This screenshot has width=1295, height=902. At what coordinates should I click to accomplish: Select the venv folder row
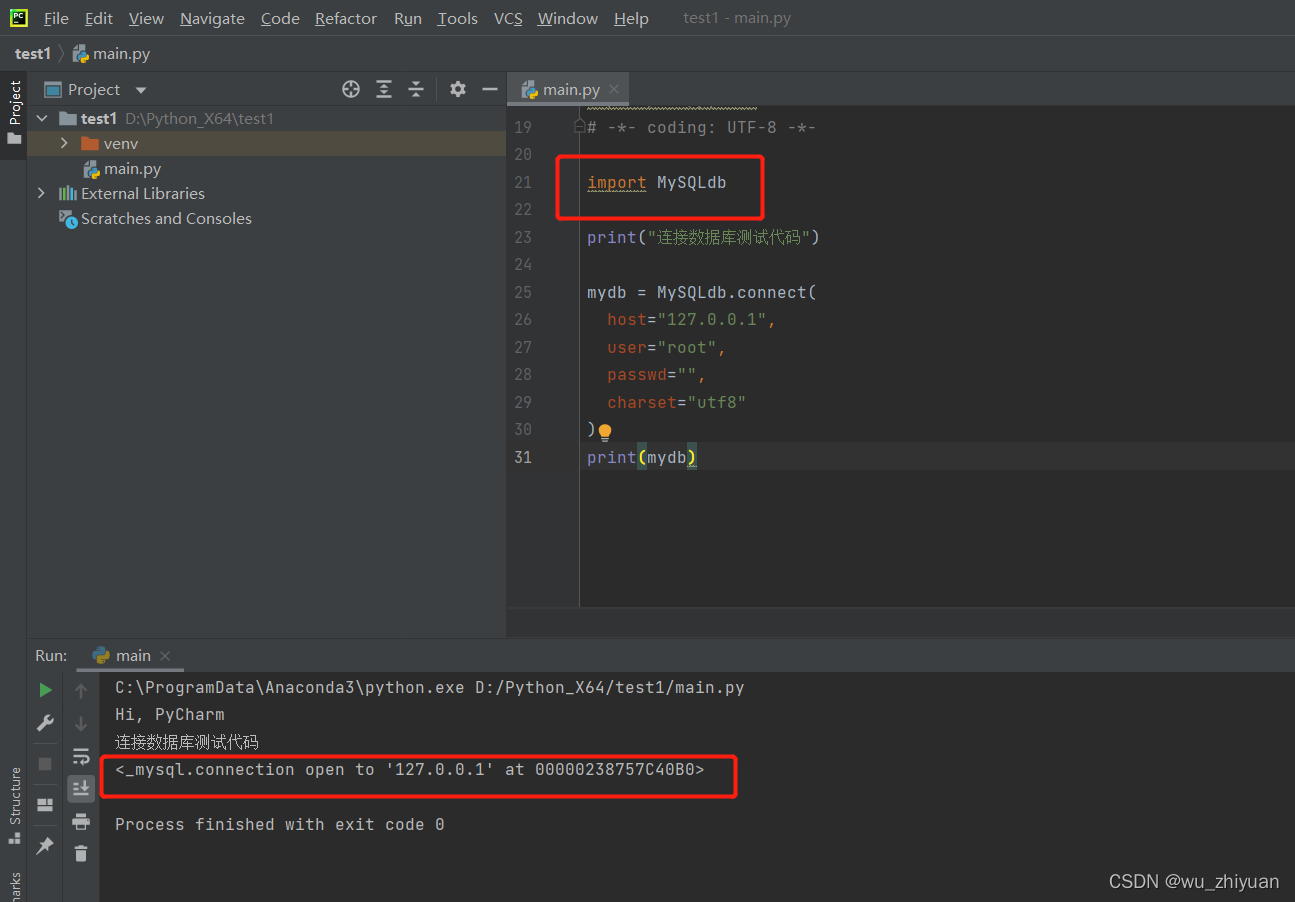[266, 143]
